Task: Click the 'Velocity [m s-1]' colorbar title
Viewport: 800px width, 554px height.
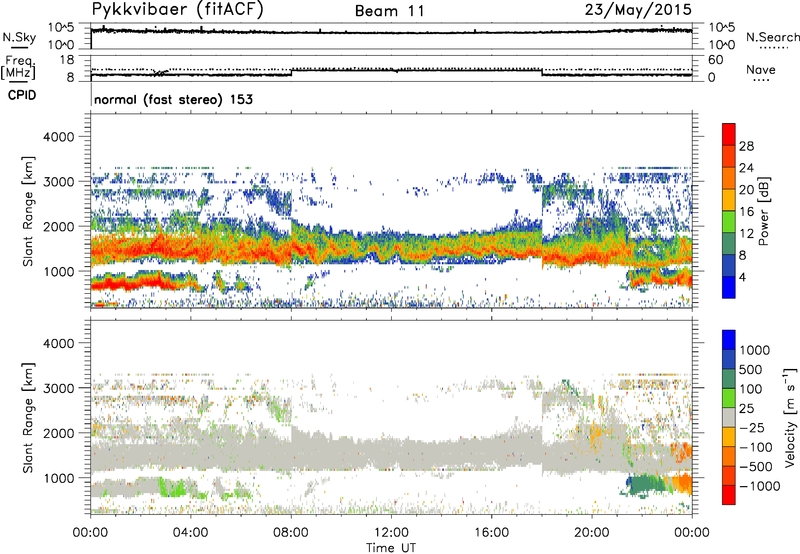Action: click(790, 416)
